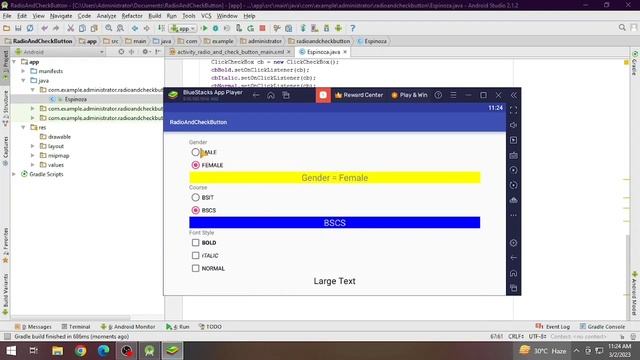Expand the mipmap folder
Screen dimensions: 640x360
pos(33,156)
